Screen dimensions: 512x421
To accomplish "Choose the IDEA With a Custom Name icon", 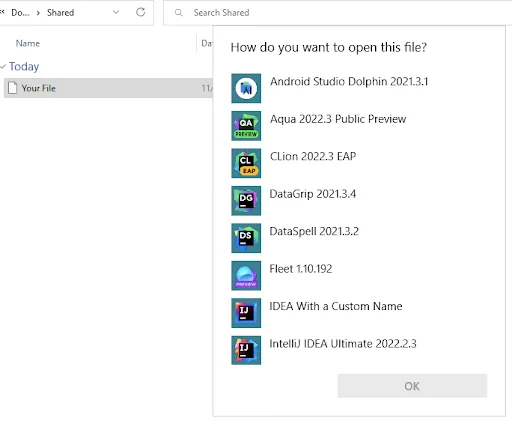I will (x=246, y=313).
